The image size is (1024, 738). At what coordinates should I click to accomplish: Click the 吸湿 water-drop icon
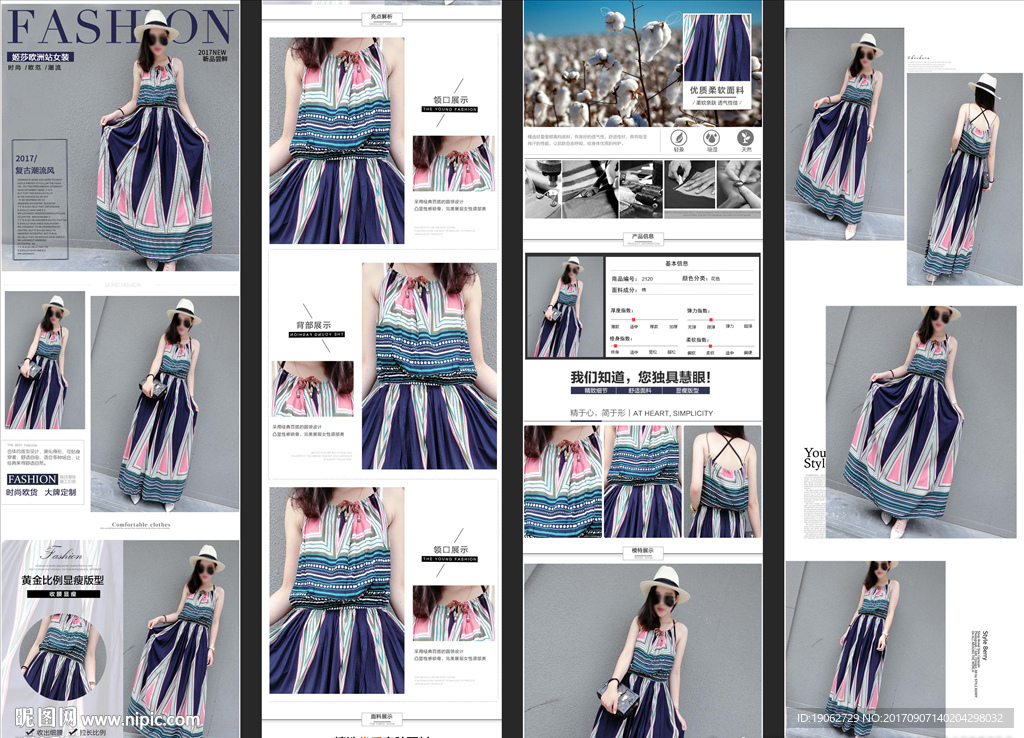click(711, 137)
